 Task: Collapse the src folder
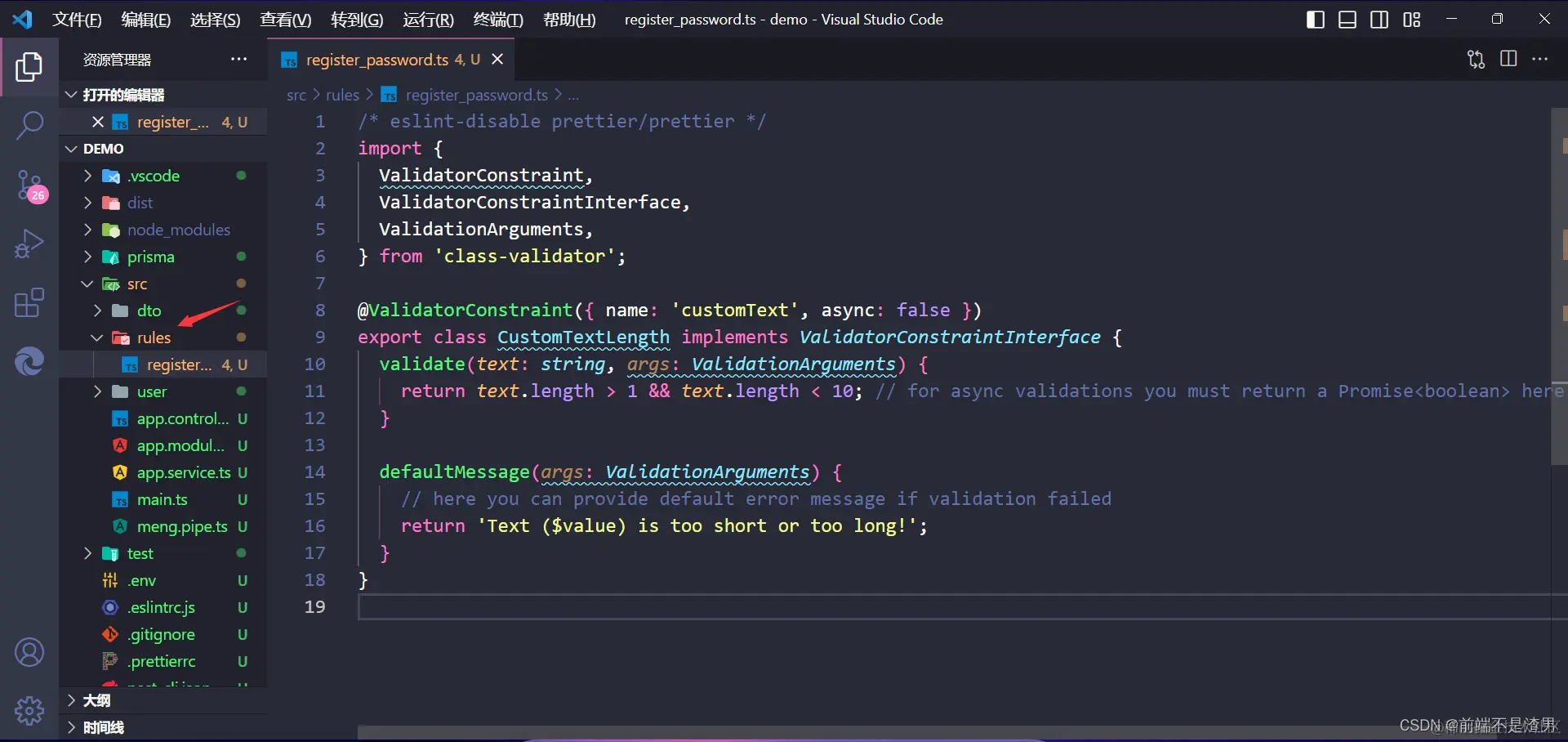[x=163, y=284]
